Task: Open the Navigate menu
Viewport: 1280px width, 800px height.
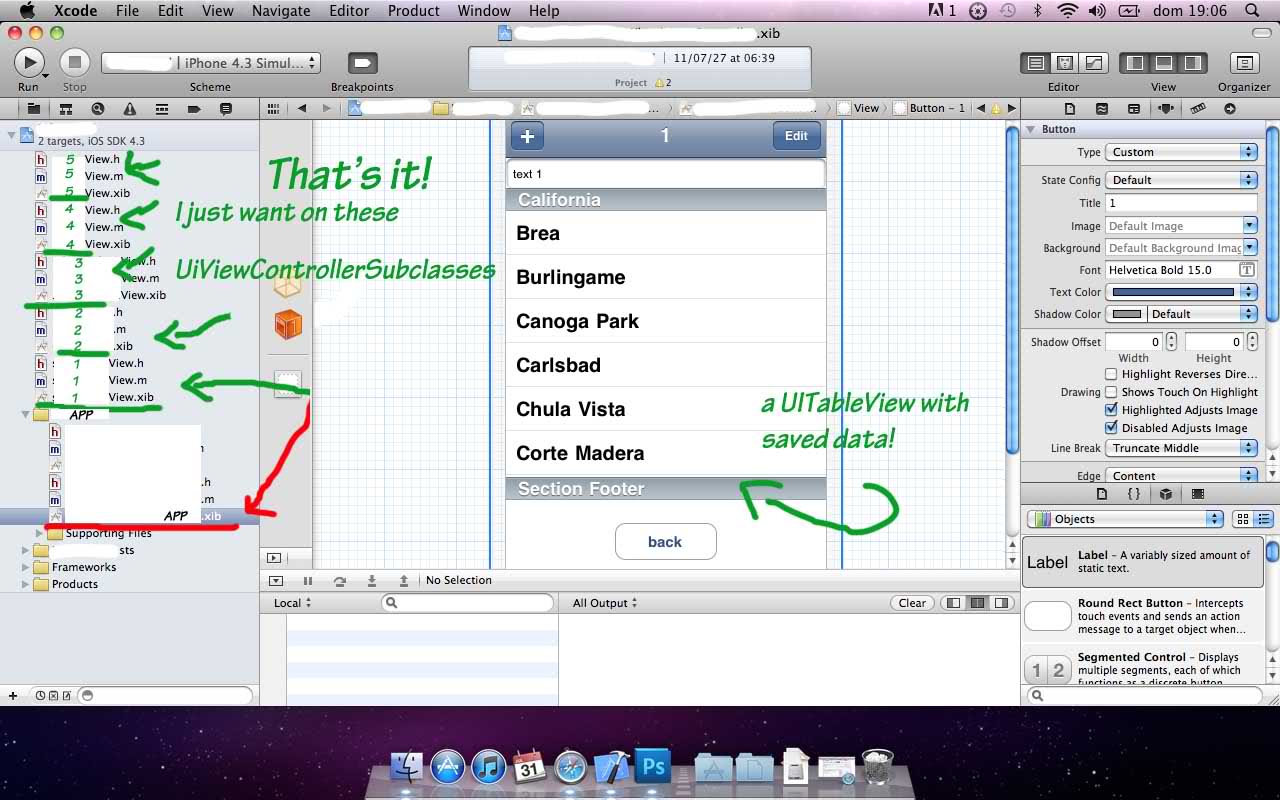Action: (281, 11)
